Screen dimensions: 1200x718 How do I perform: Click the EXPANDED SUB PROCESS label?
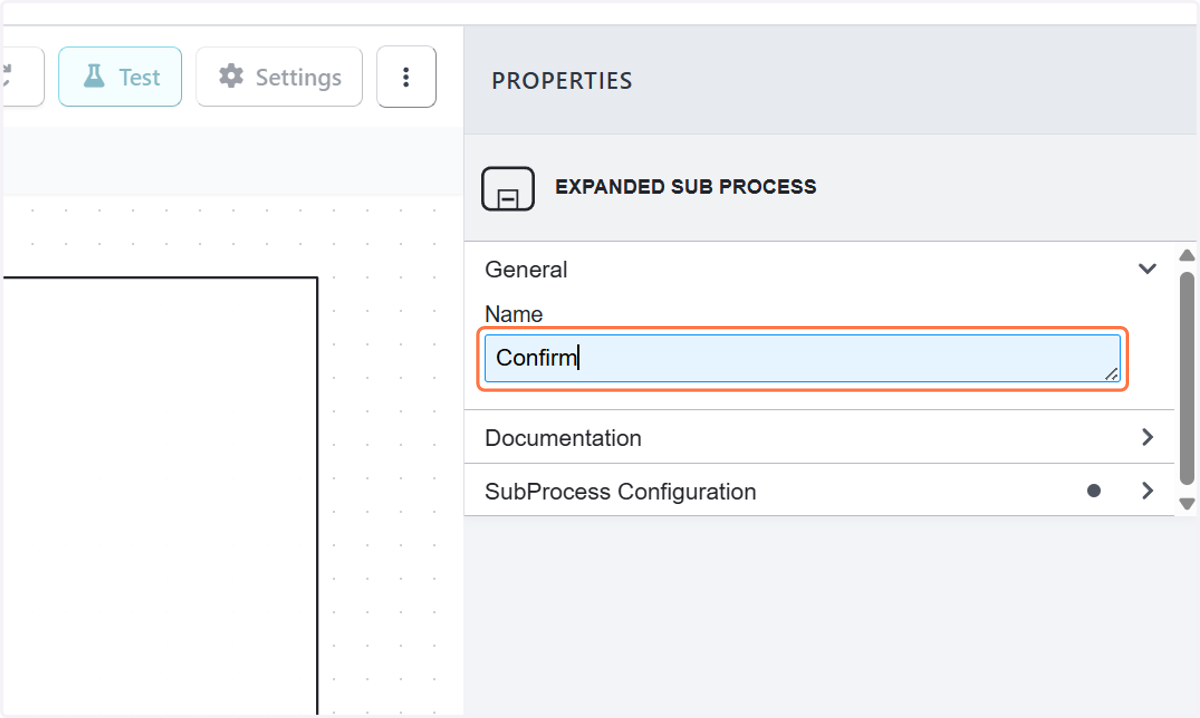(686, 187)
